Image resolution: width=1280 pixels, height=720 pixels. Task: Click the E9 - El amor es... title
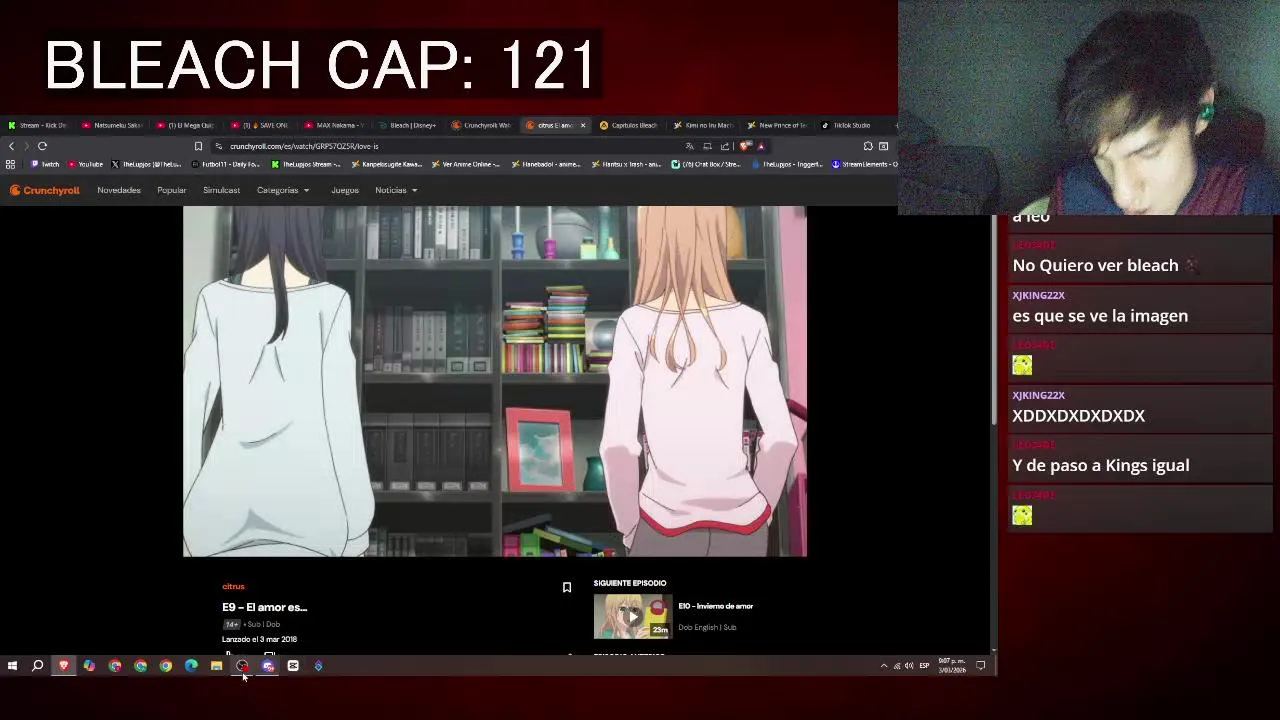coord(264,607)
